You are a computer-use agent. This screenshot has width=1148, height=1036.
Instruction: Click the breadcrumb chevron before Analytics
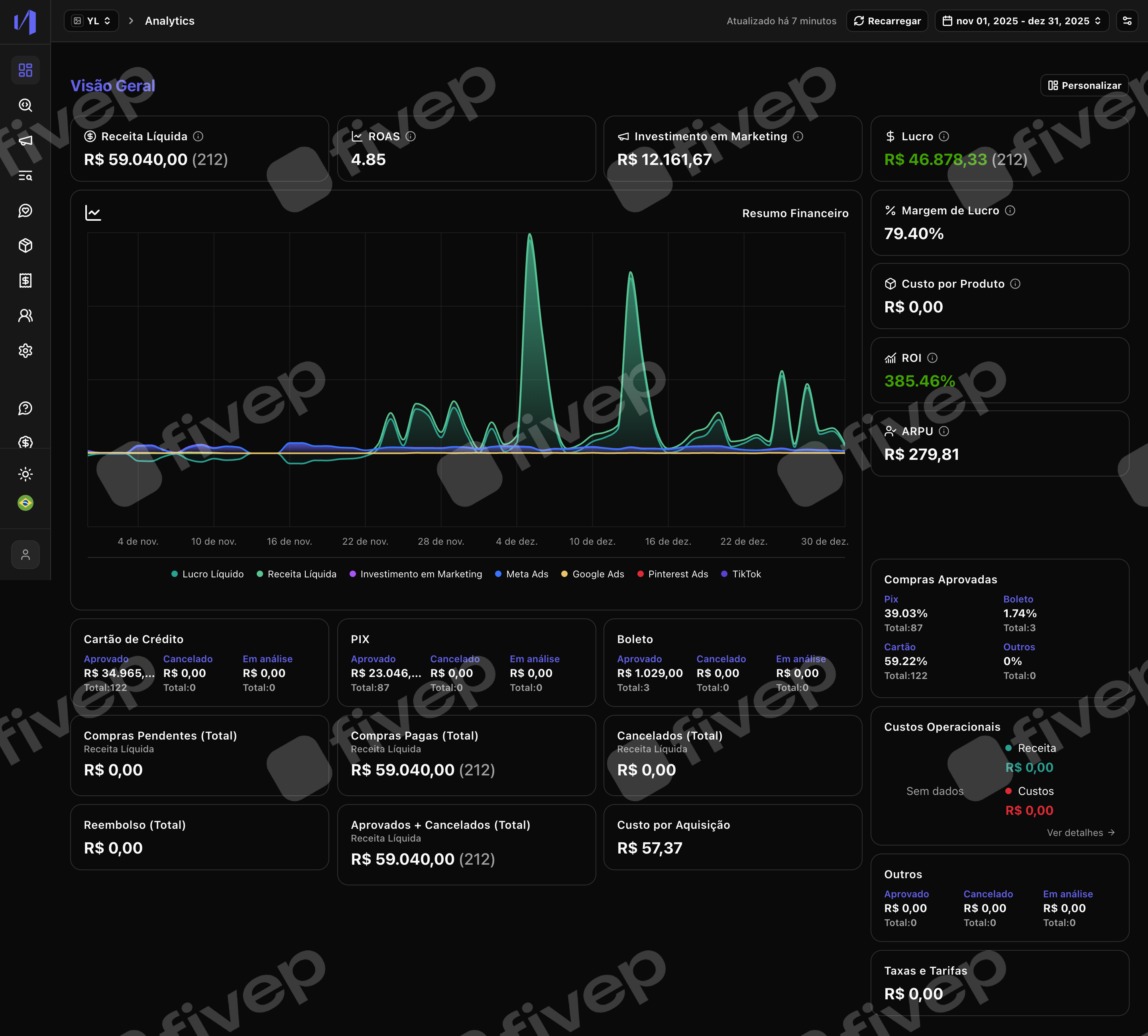[131, 21]
